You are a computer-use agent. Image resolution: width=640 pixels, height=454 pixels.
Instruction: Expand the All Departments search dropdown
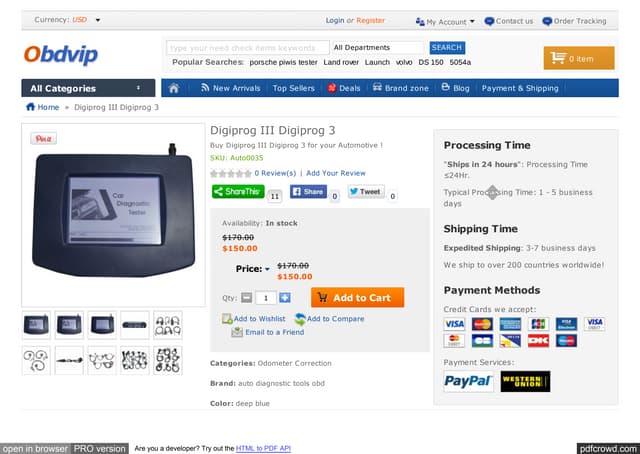pos(378,48)
